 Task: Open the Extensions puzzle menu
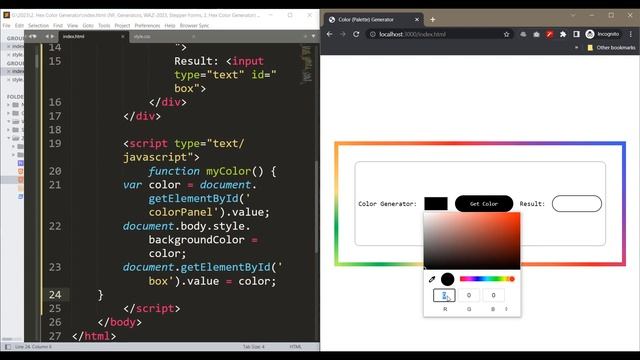563,34
